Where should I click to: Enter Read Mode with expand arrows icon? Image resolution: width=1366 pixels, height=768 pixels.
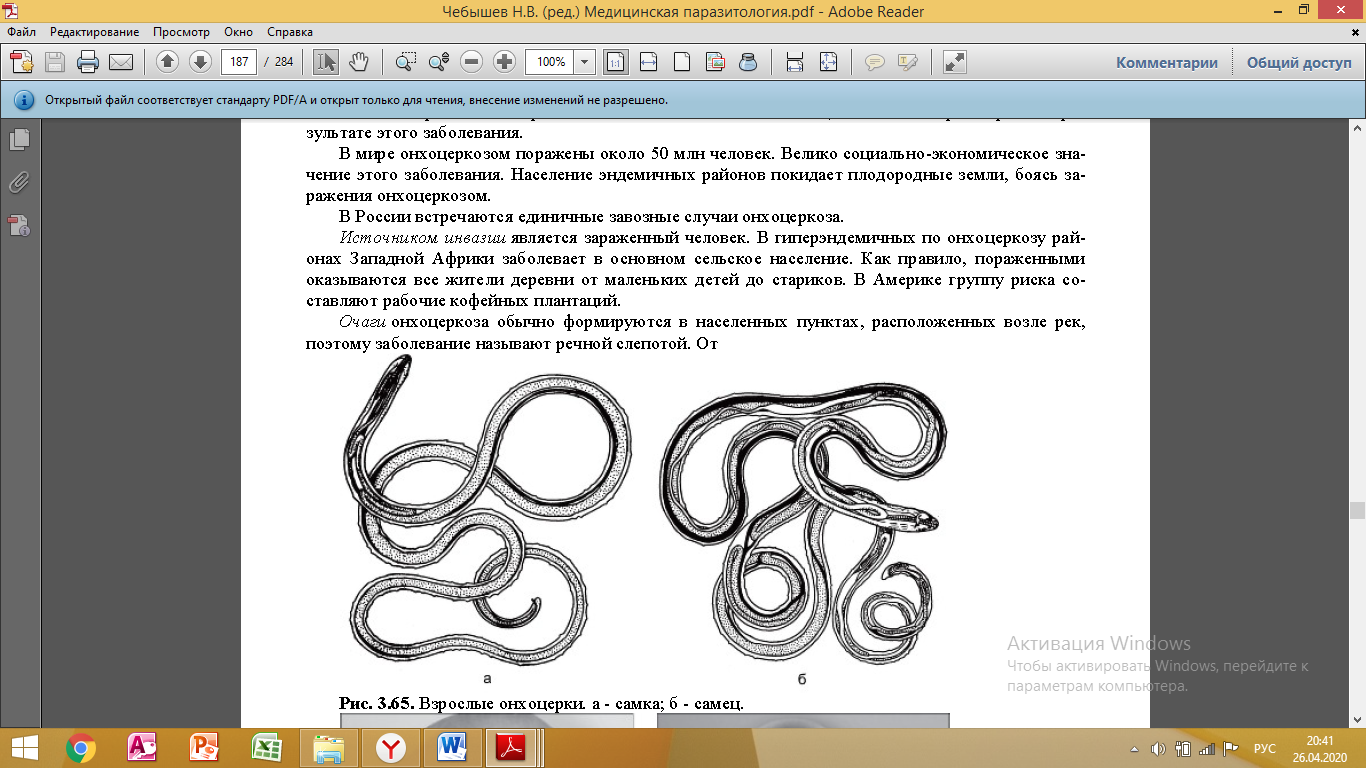point(955,62)
